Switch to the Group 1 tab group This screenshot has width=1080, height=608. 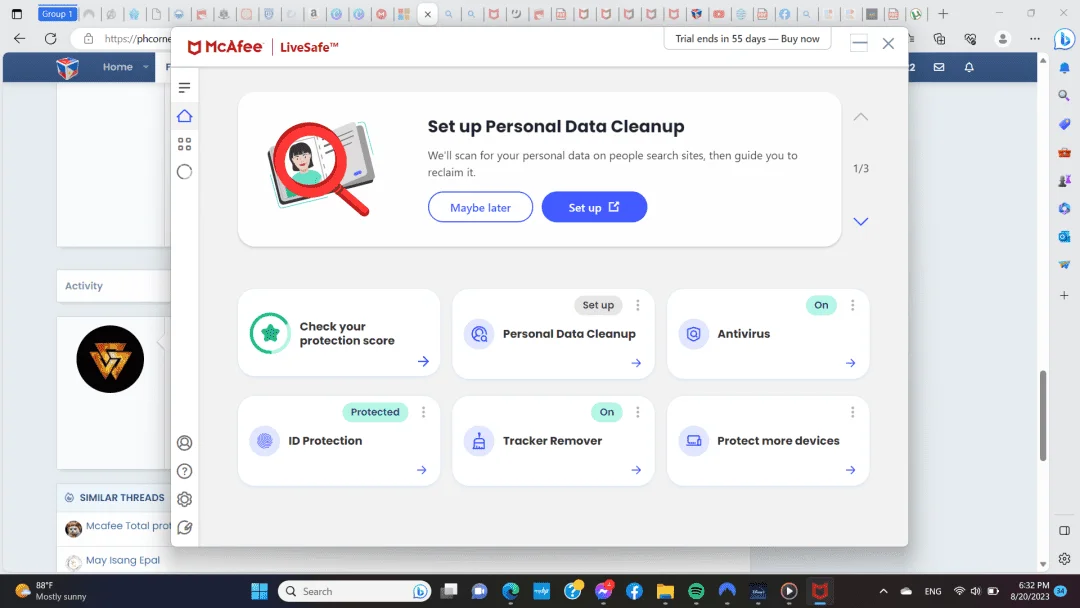tap(57, 14)
